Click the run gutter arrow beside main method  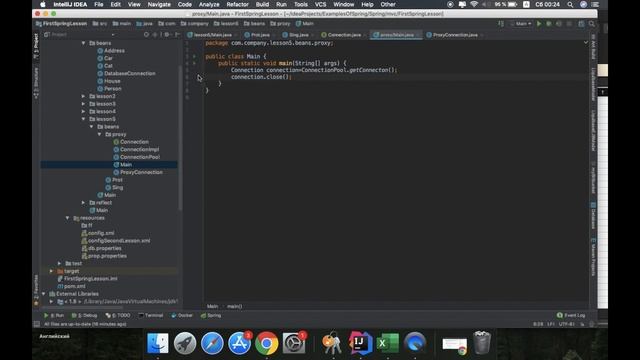click(194, 63)
